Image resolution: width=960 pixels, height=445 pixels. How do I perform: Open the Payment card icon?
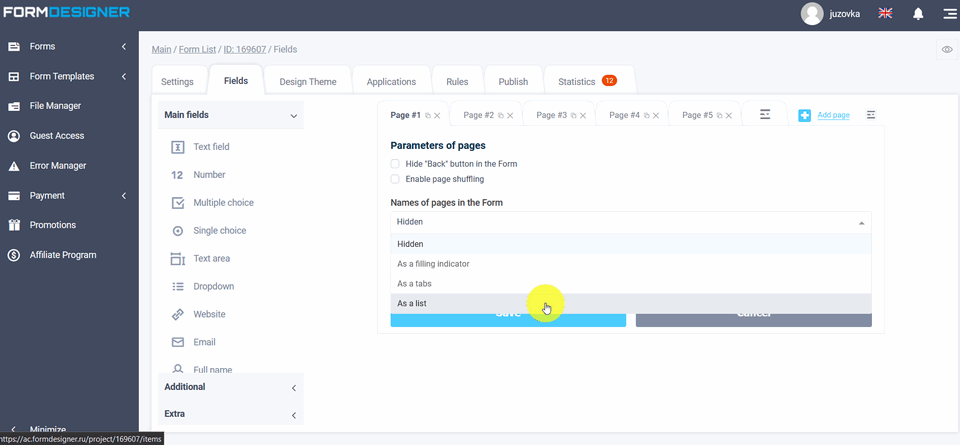pos(13,196)
